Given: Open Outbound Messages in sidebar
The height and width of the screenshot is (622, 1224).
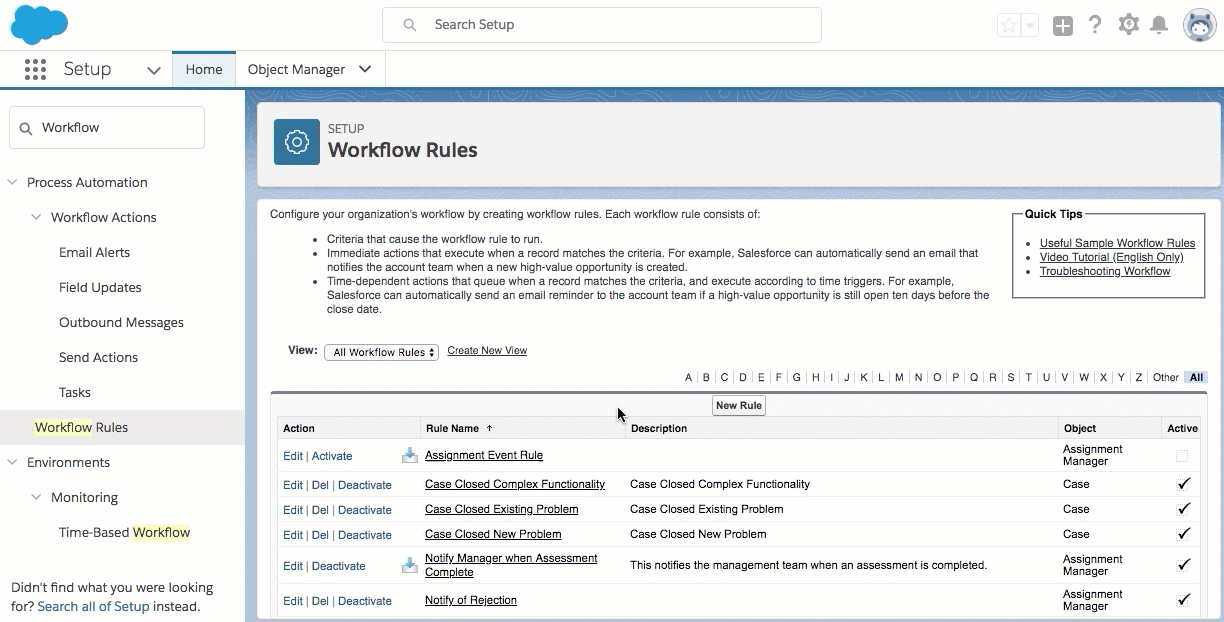Looking at the screenshot, I should coord(121,322).
